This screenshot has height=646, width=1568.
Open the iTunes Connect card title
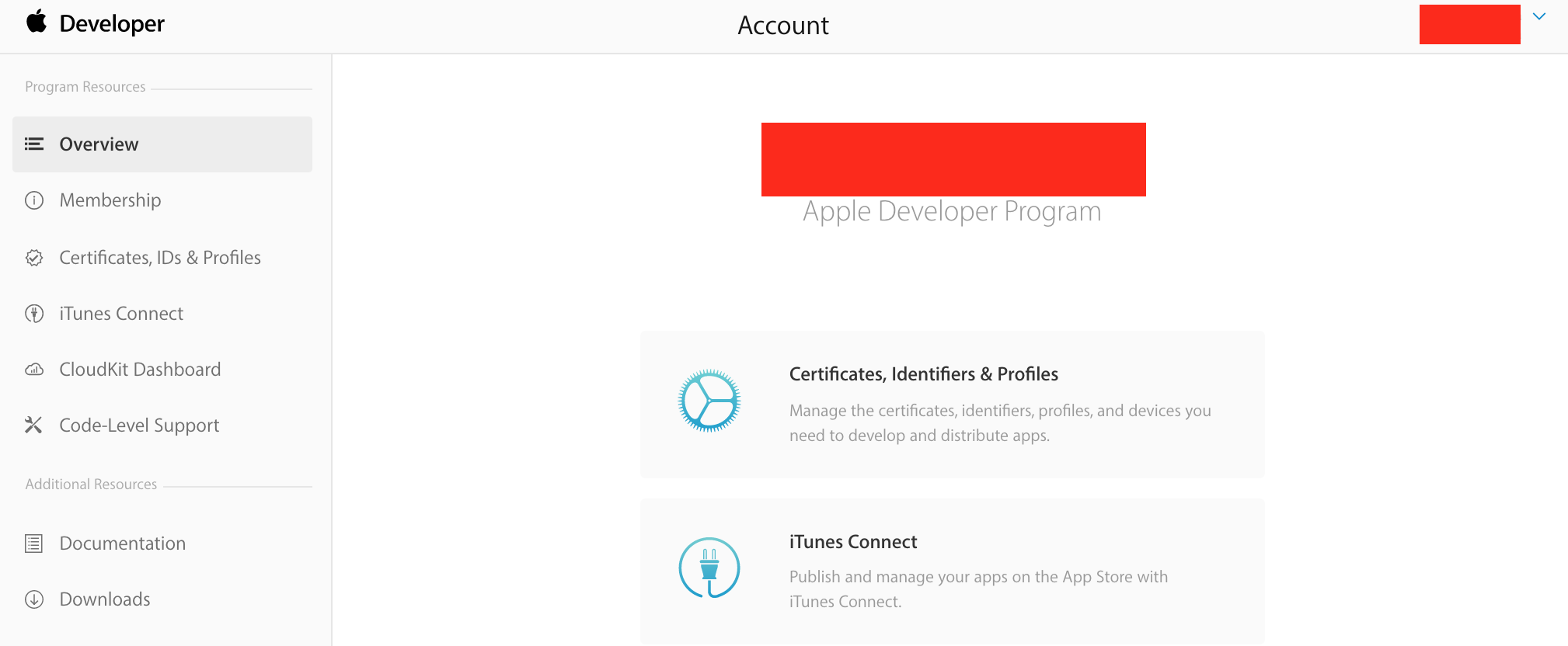[853, 542]
